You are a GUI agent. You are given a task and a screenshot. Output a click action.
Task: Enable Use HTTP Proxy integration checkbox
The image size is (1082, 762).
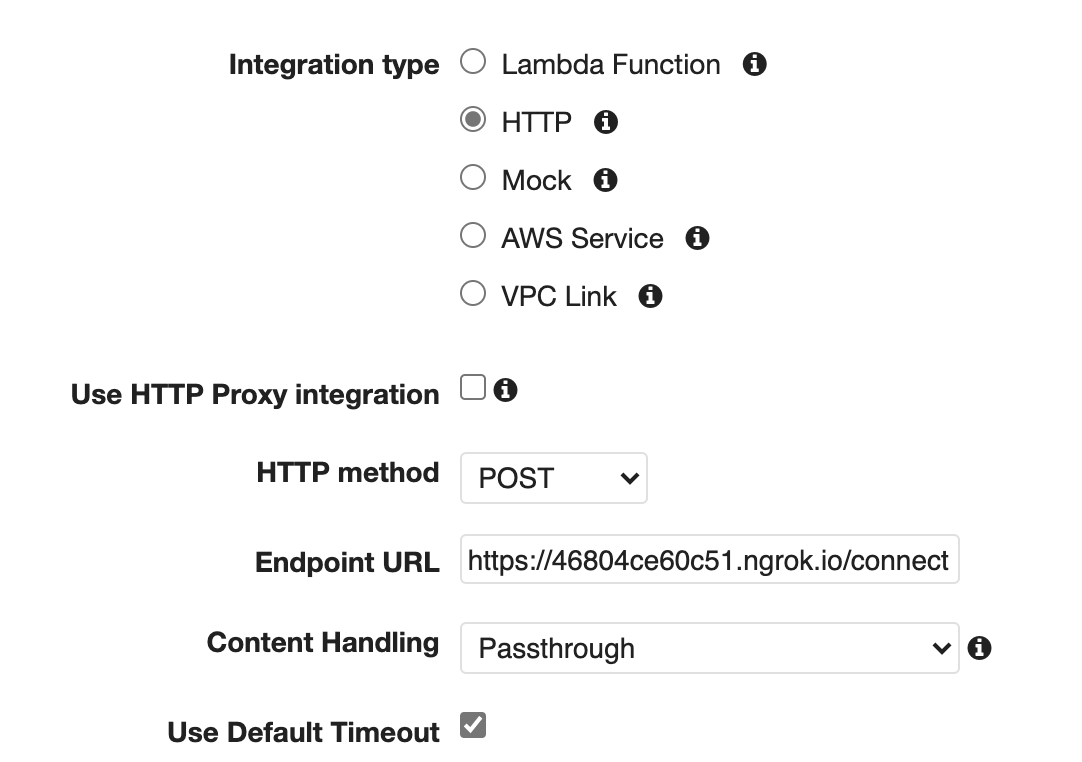(x=473, y=388)
